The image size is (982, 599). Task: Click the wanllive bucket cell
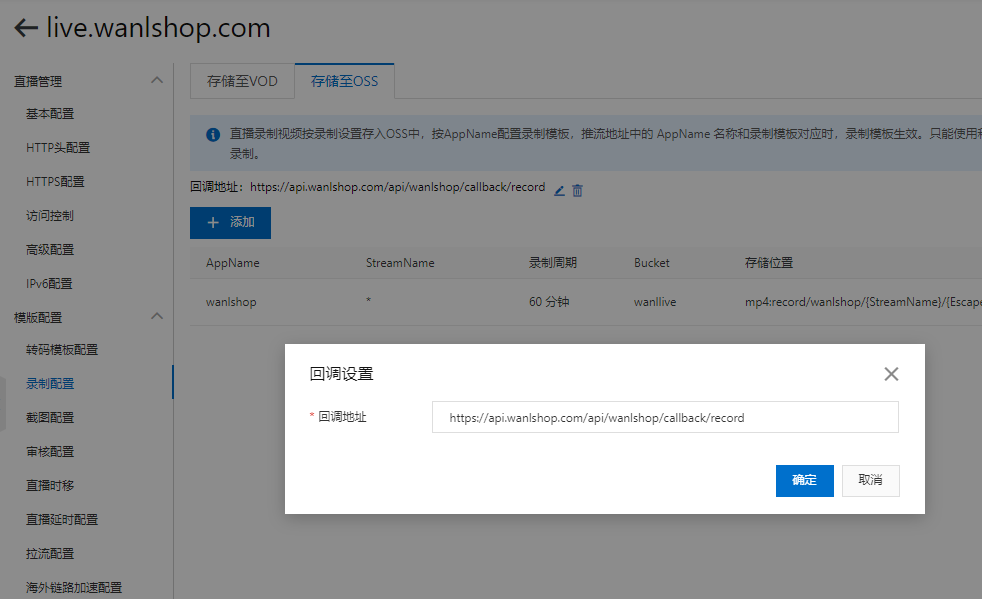coord(655,302)
